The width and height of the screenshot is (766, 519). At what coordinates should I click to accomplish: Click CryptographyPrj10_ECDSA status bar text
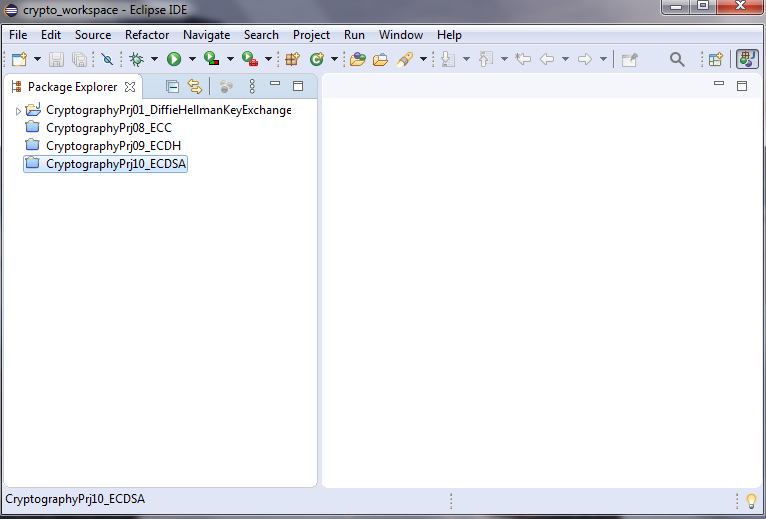[x=75, y=499]
